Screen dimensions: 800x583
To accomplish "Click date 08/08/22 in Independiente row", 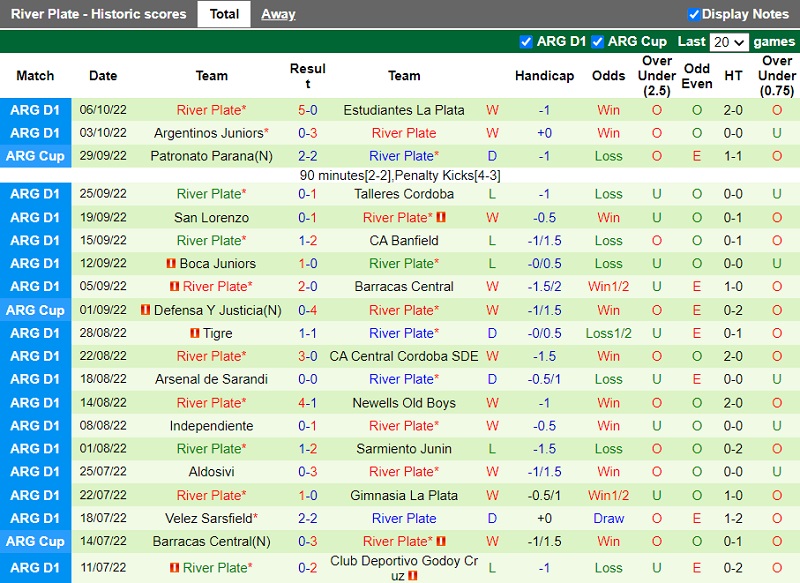I will (x=103, y=425).
